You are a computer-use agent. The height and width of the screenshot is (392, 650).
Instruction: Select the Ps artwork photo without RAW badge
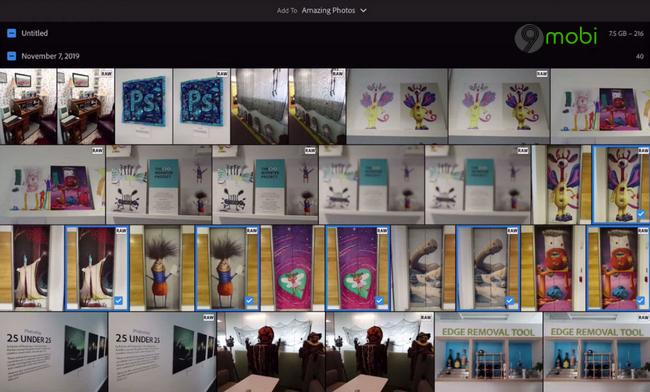[143, 106]
